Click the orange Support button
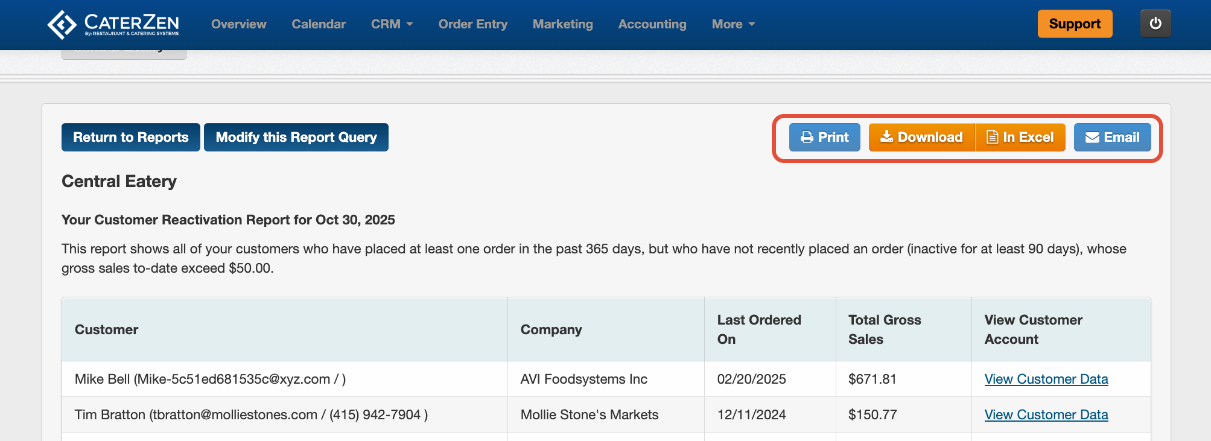1211x441 pixels. [1075, 24]
